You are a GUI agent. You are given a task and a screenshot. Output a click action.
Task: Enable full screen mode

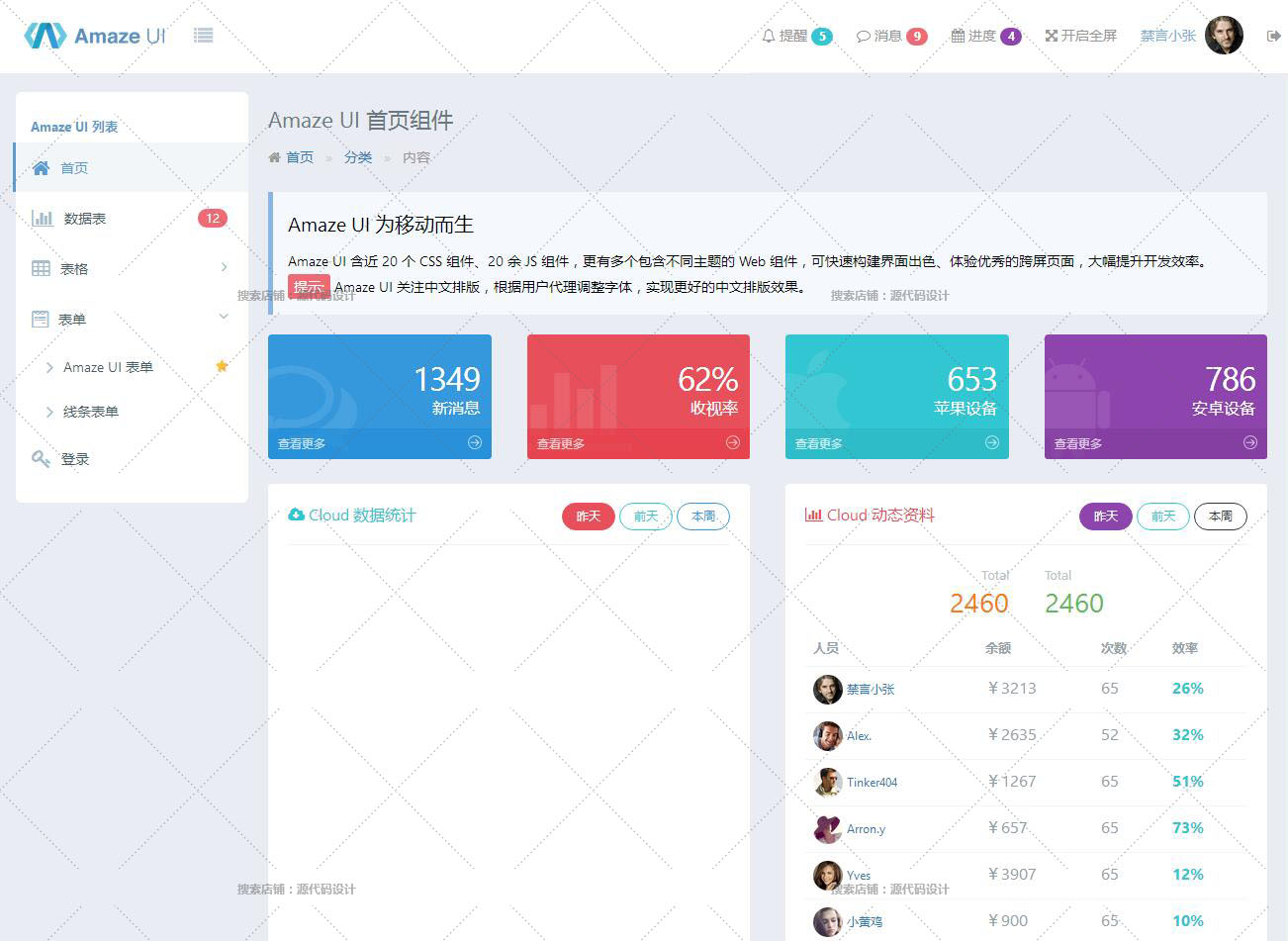(1080, 37)
